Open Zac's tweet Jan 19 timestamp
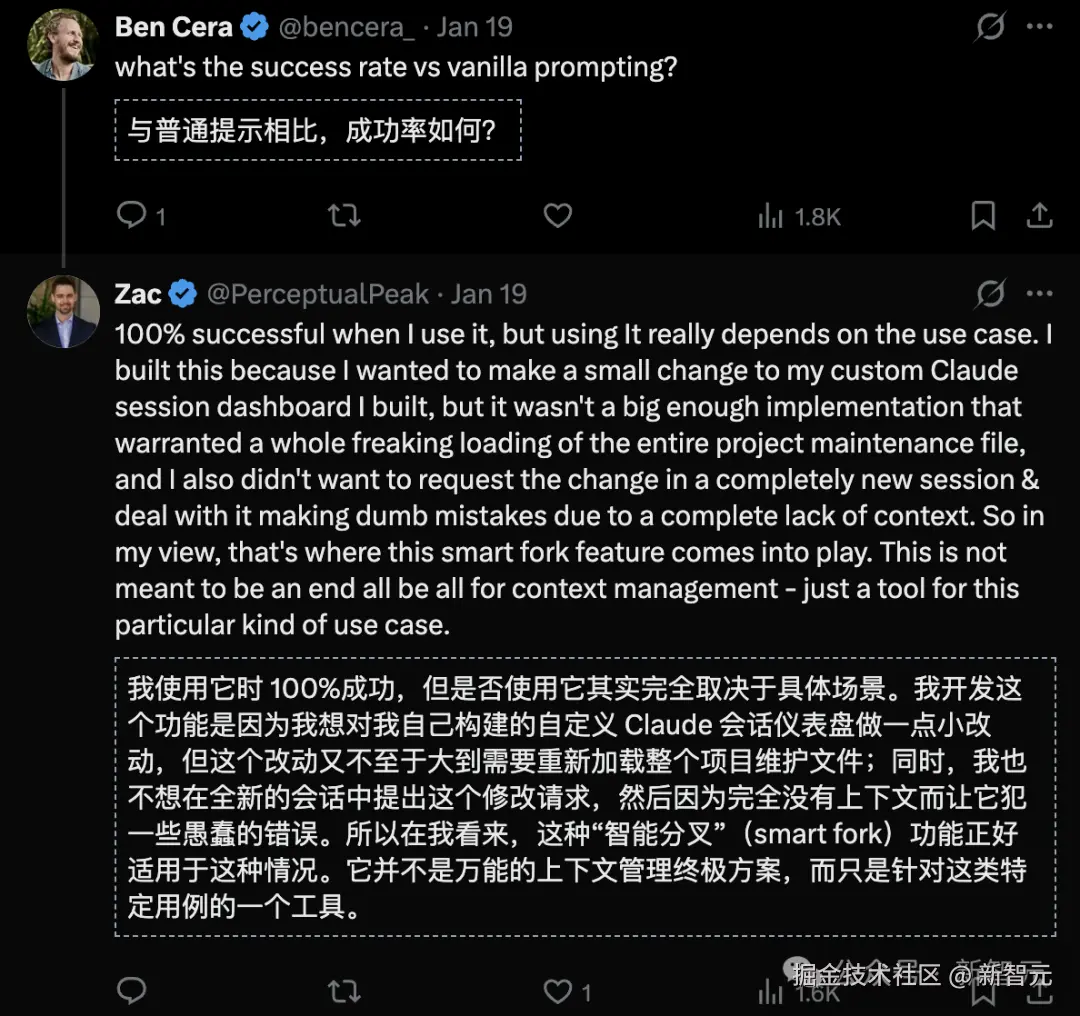1080x1016 pixels. point(489,294)
